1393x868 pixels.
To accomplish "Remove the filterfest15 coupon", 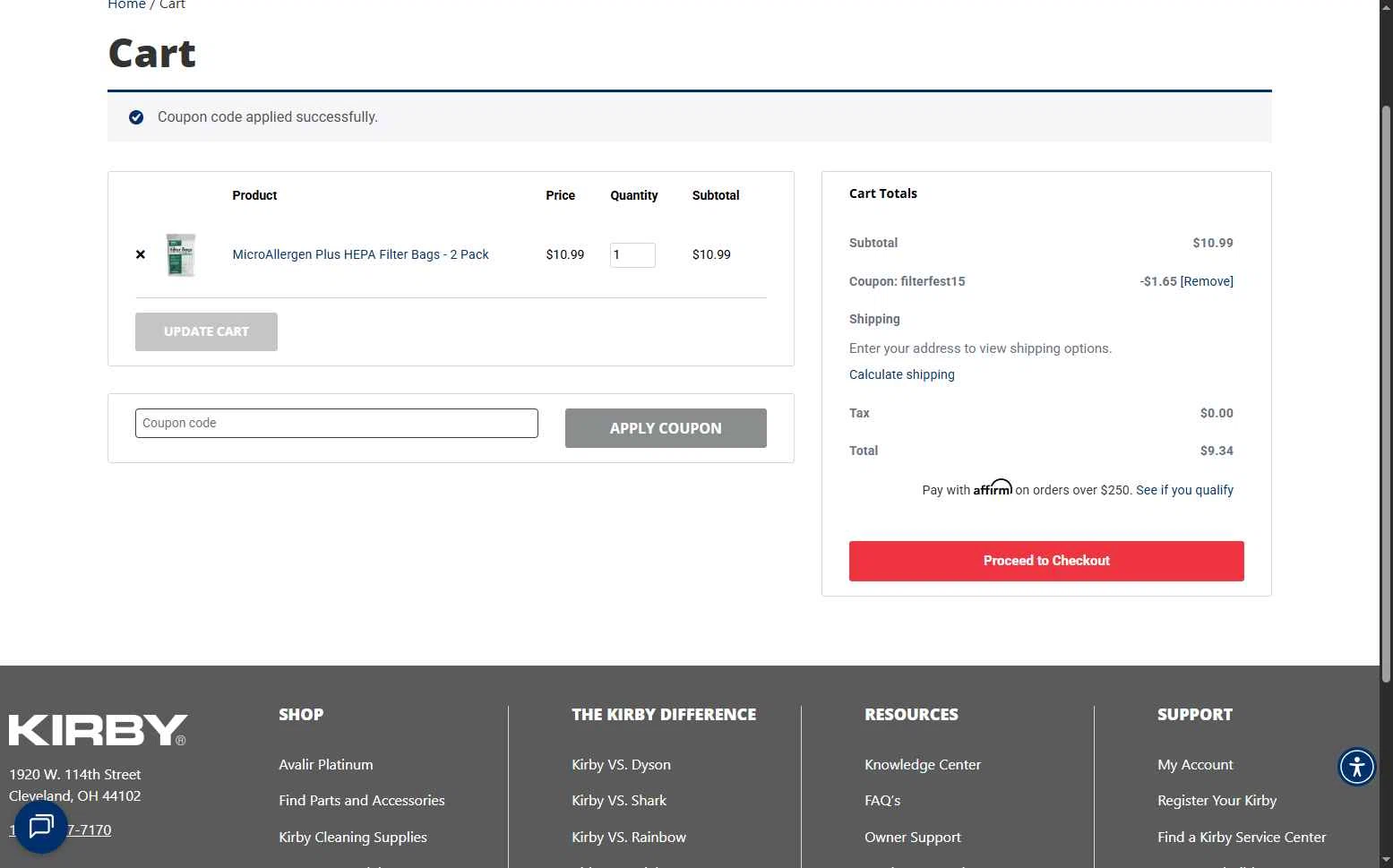I will point(1207,281).
